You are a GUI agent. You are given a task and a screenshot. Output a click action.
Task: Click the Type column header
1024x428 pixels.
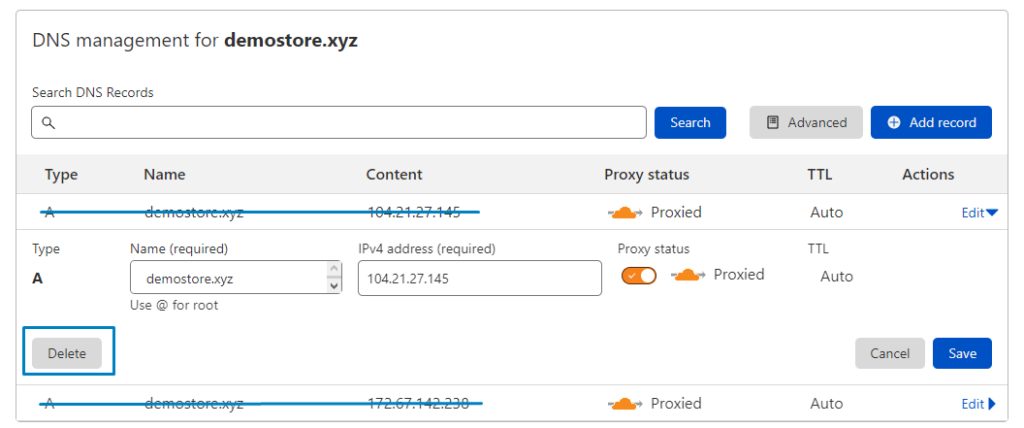pos(61,174)
